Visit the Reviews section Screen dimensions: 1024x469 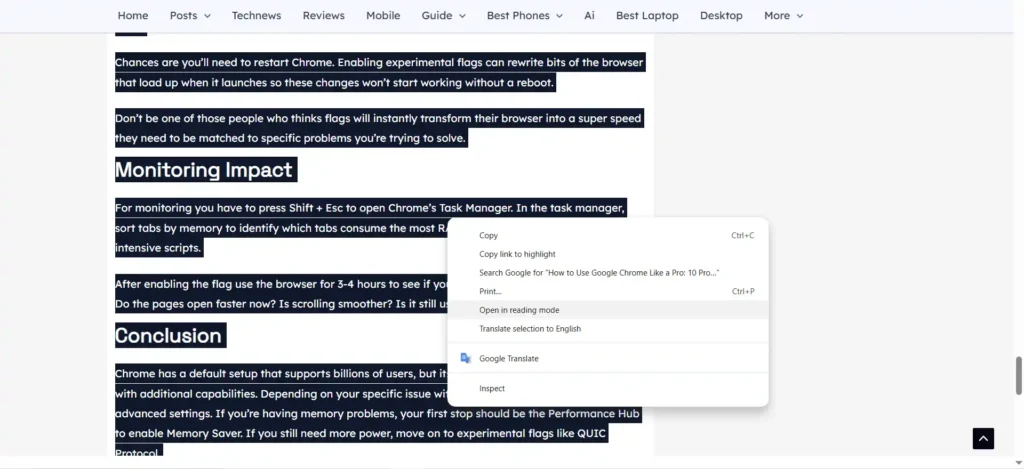323,16
